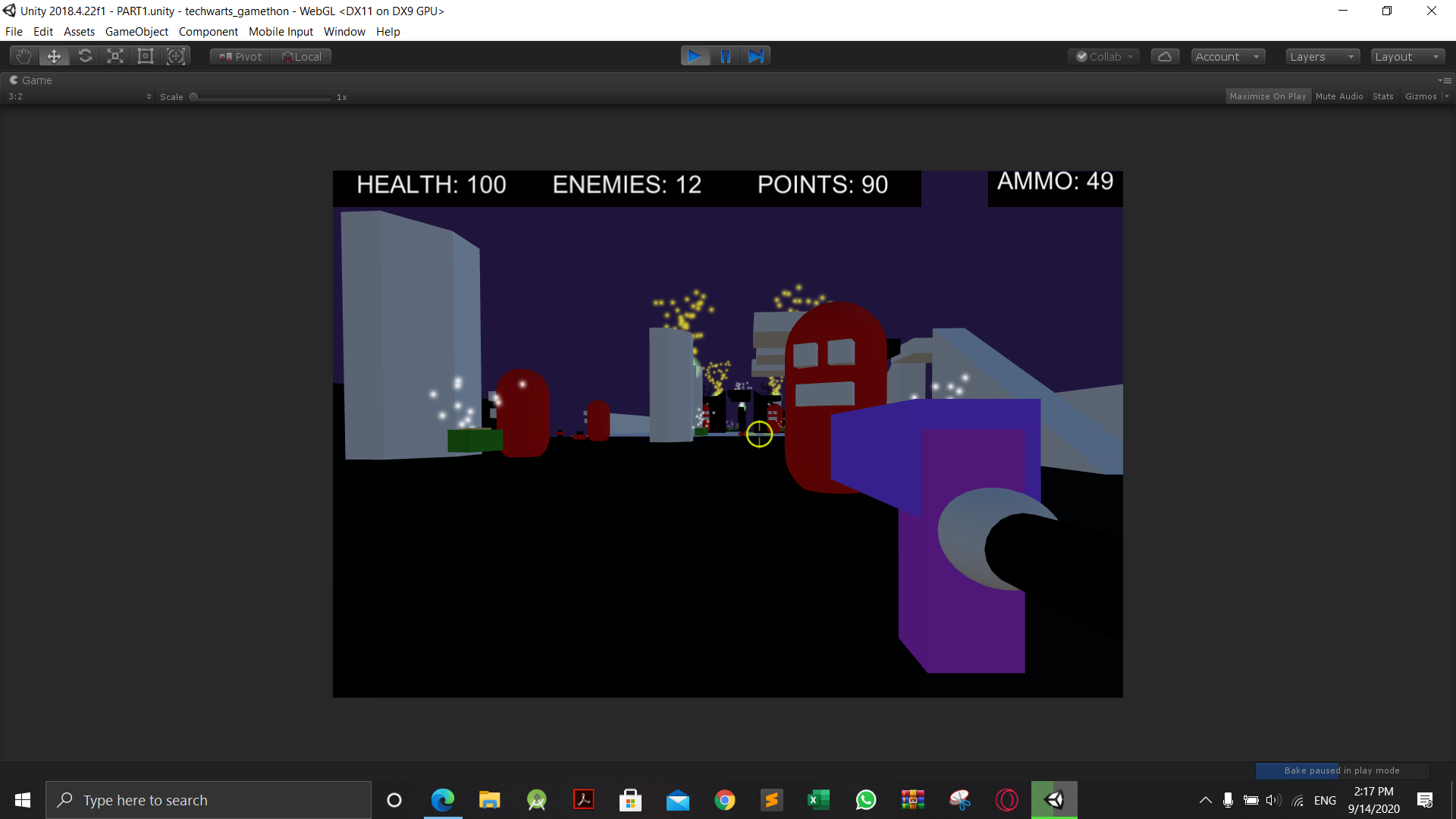Click the Step frame button
1456x819 pixels.
(756, 56)
